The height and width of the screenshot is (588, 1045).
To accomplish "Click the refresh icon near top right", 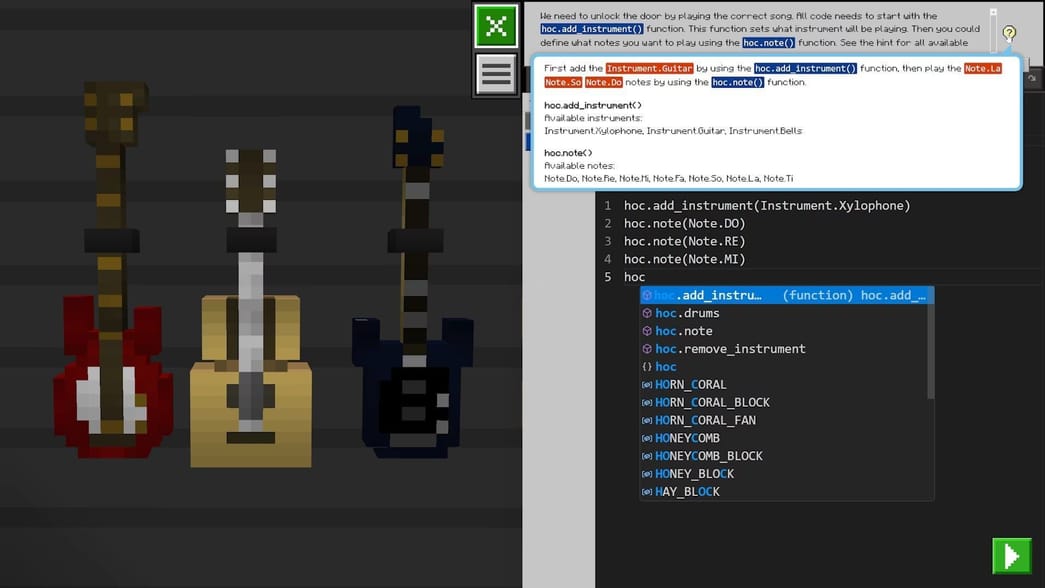I will [x=1032, y=78].
